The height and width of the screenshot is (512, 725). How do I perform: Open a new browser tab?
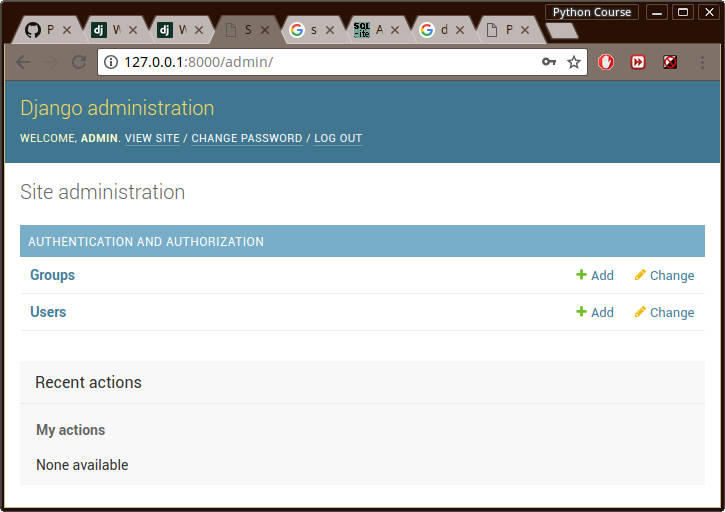coord(561,30)
